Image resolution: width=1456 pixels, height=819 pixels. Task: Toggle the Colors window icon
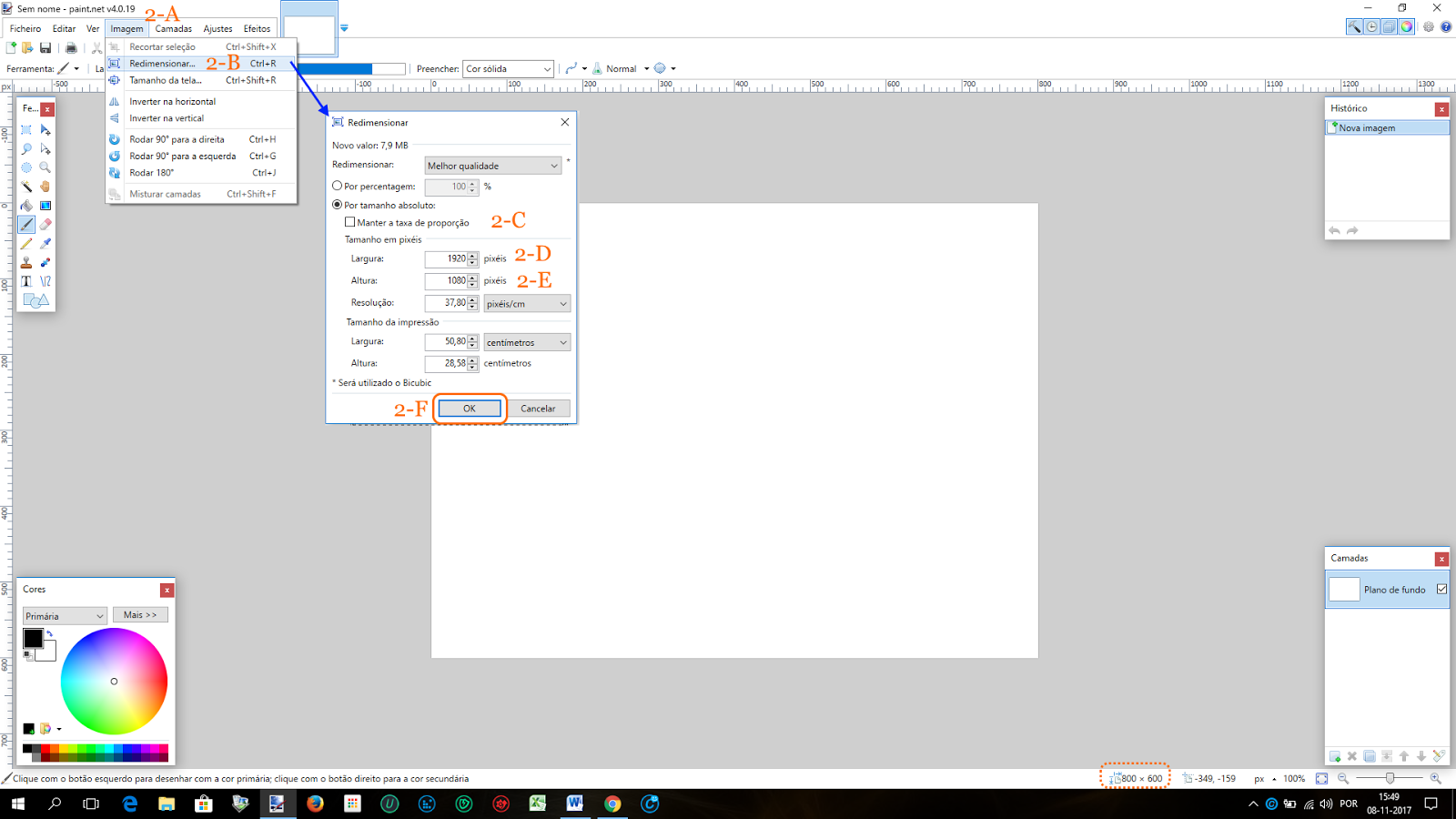pos(1407,27)
